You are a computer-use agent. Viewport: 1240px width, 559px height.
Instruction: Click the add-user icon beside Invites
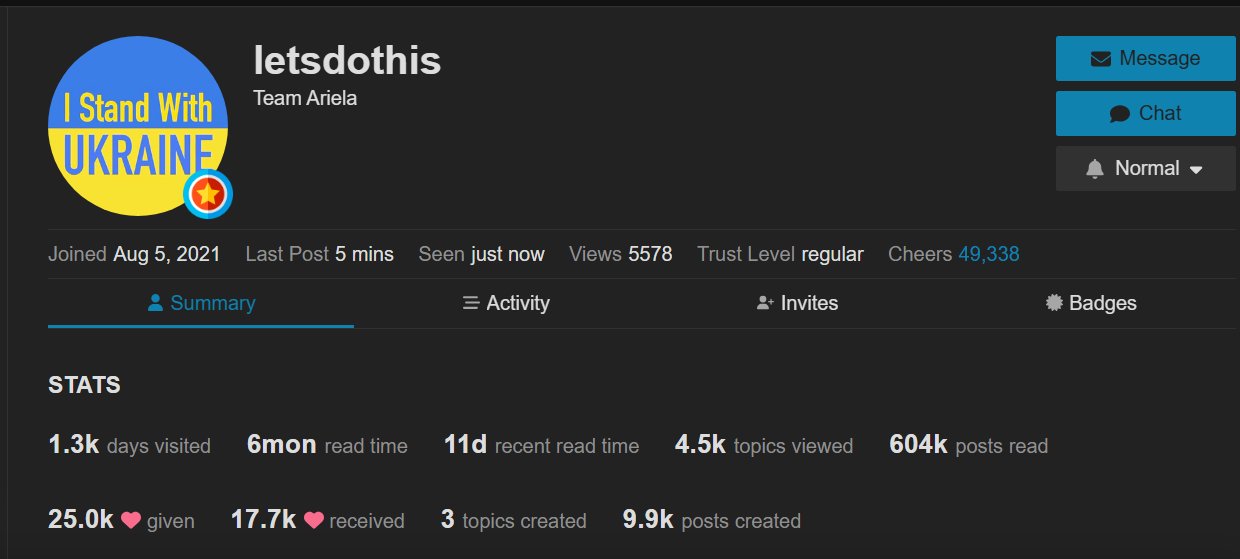coord(766,303)
